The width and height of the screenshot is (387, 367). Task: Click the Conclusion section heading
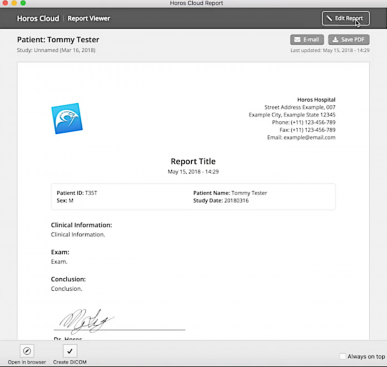(x=68, y=279)
